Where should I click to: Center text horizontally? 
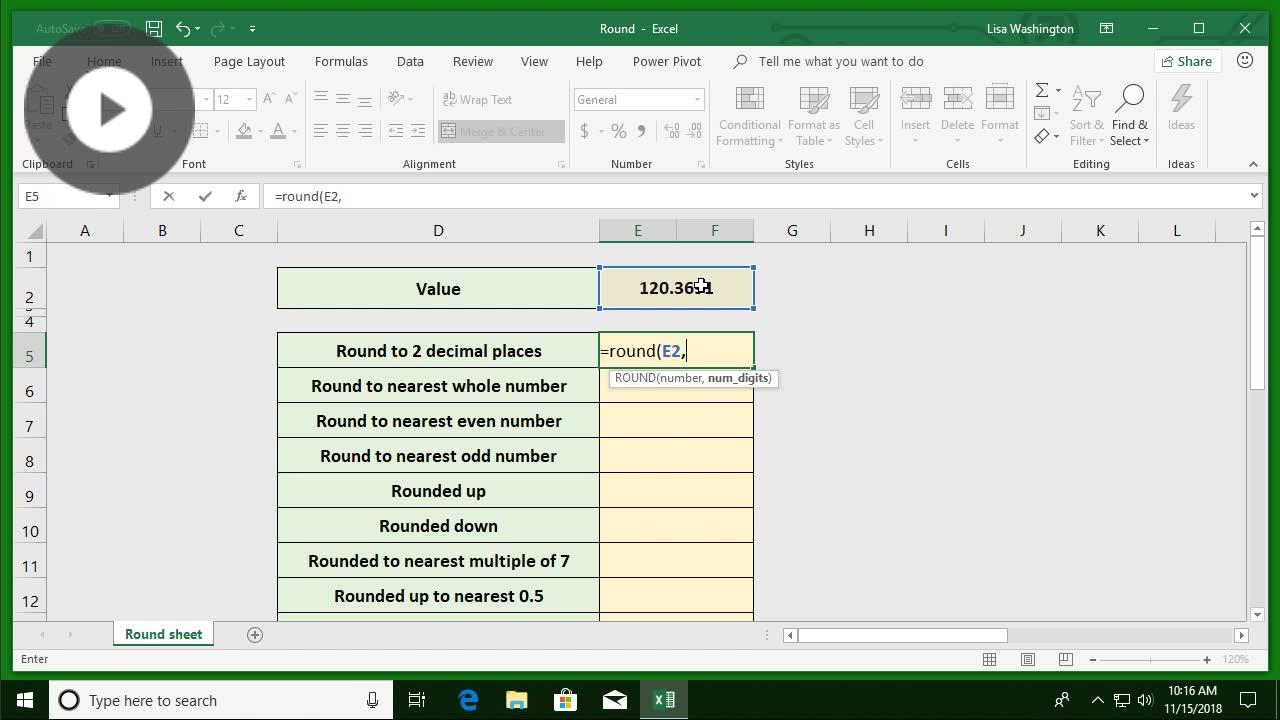point(343,131)
